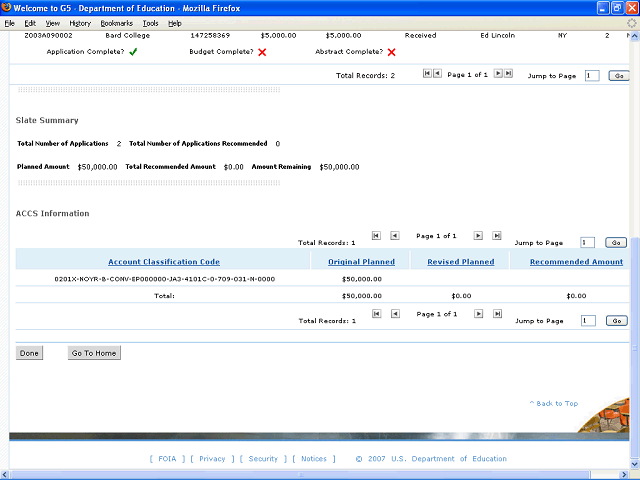
Task: Open the File menu
Action: point(9,23)
